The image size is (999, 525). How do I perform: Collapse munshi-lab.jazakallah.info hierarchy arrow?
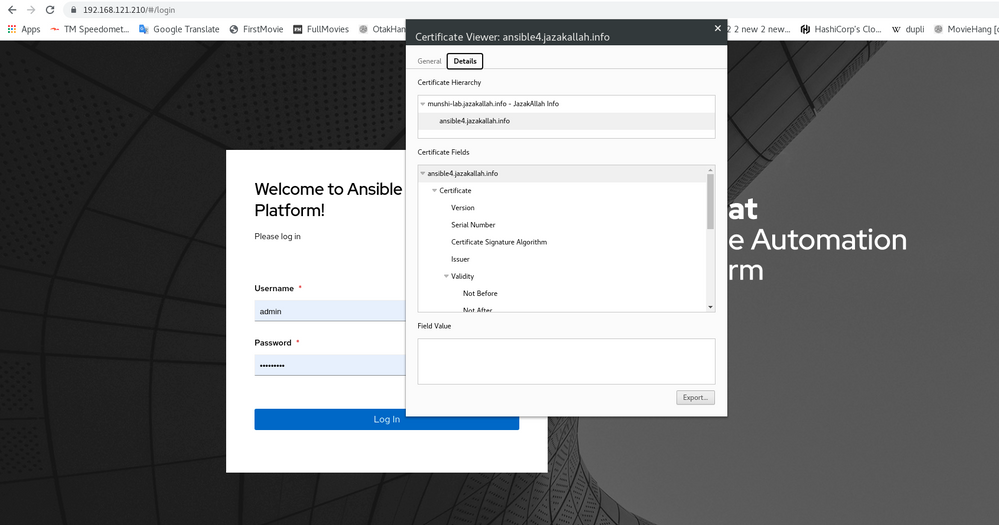tap(422, 104)
